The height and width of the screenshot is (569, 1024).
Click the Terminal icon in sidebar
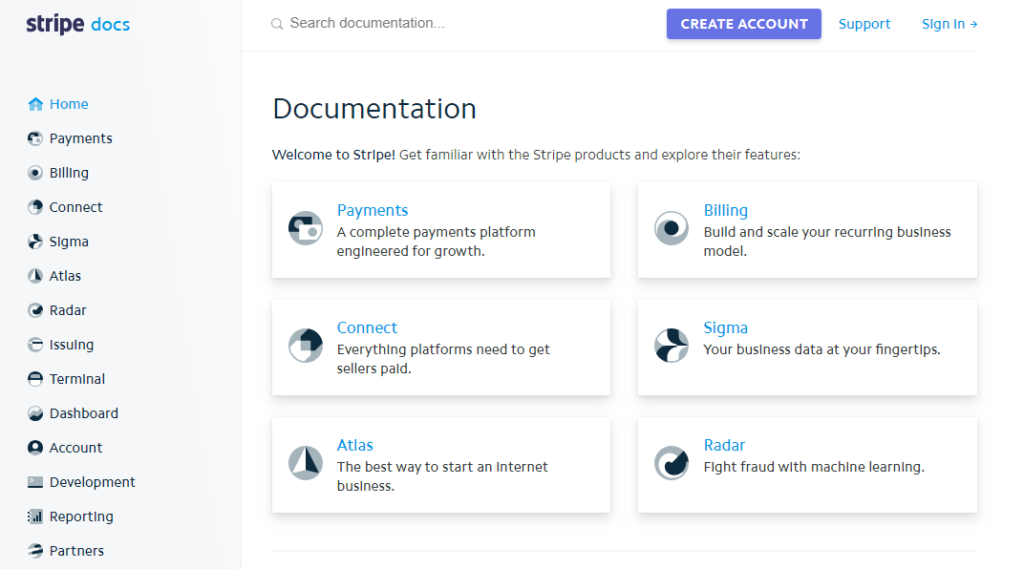pos(36,379)
